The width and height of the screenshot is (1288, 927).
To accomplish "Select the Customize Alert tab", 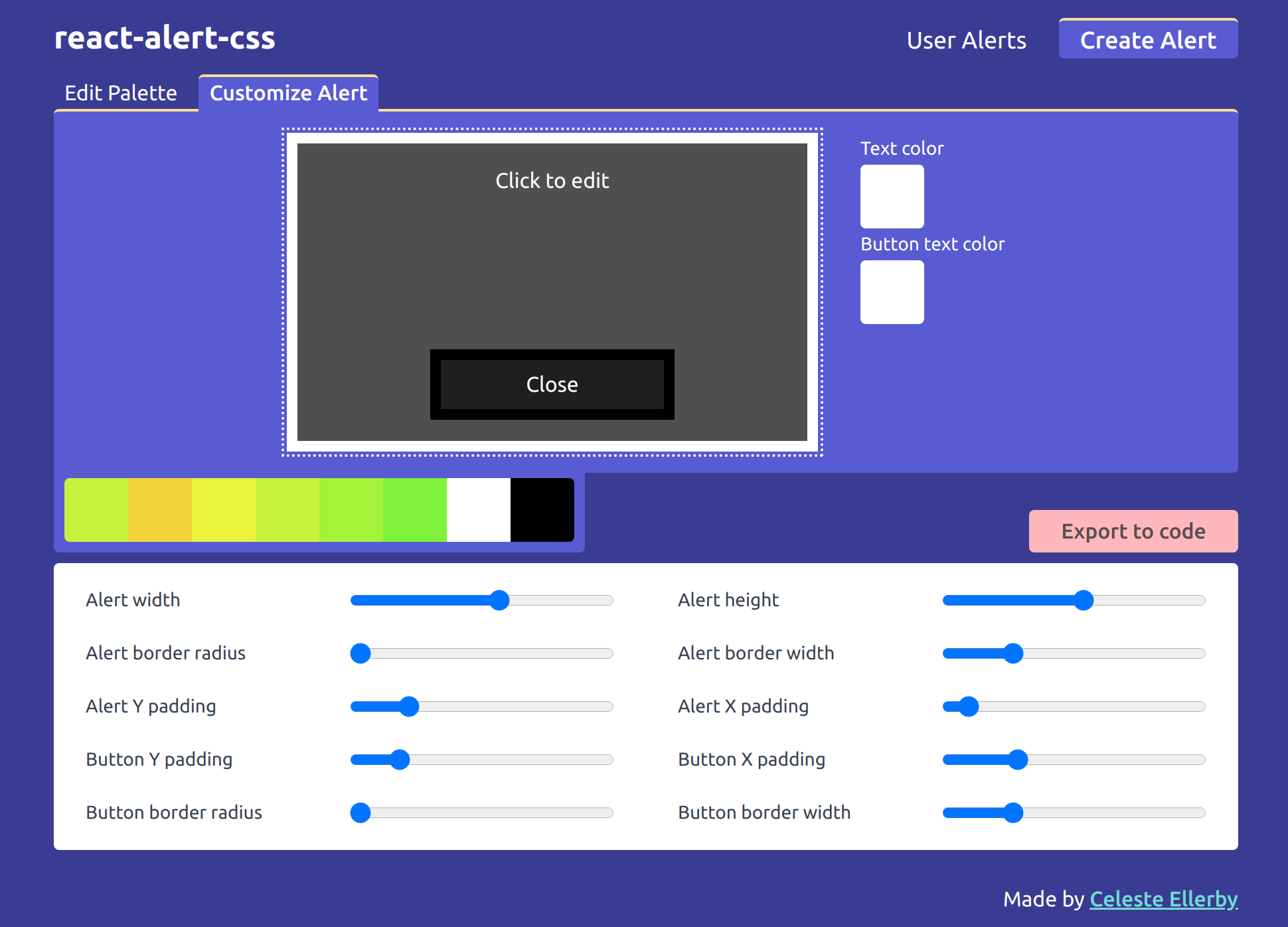I will pos(288,93).
